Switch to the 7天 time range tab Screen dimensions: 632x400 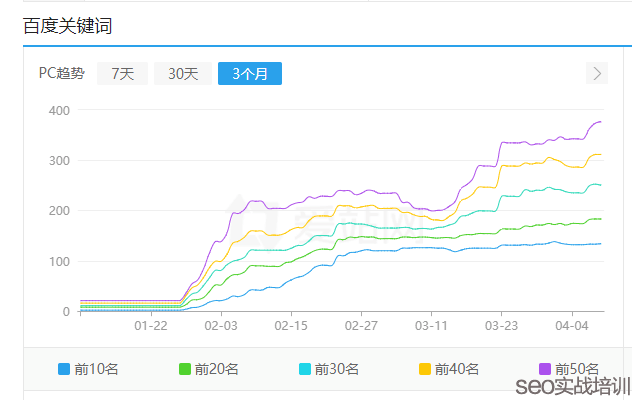[x=123, y=73]
